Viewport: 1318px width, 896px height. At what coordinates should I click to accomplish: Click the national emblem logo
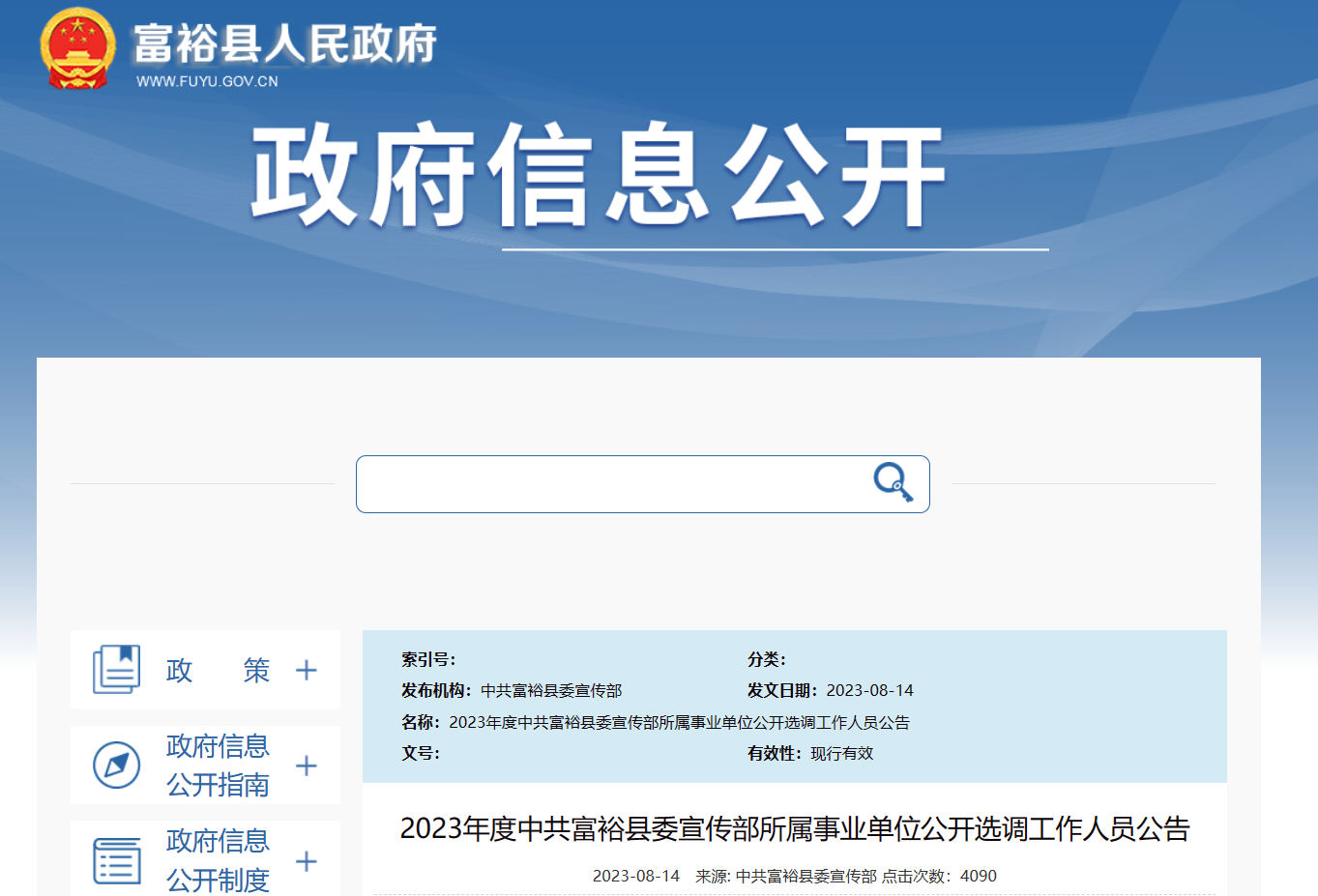click(x=77, y=48)
